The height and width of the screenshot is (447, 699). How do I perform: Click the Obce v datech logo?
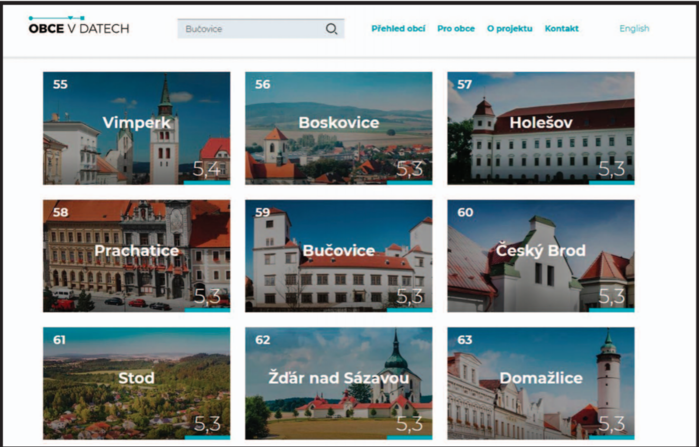tap(79, 27)
